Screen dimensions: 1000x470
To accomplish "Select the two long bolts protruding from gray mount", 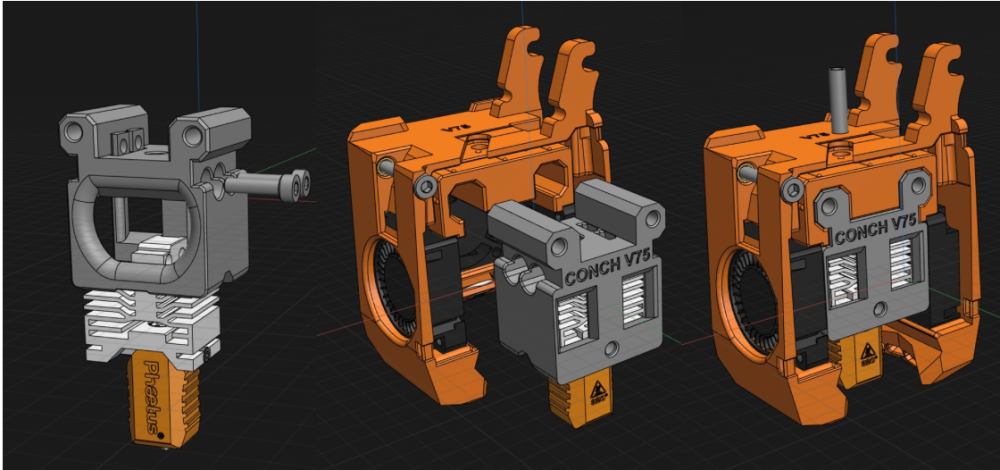I will coord(266,183).
